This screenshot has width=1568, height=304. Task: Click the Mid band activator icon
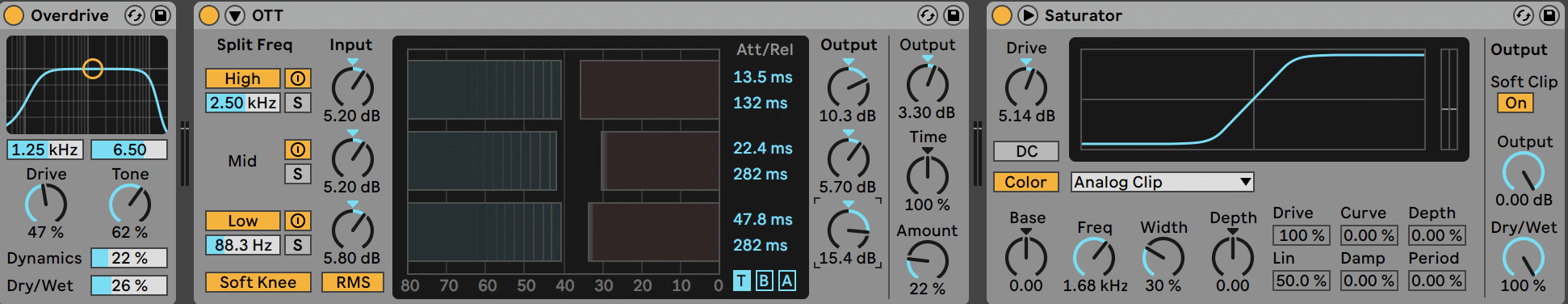pyautogui.click(x=298, y=150)
